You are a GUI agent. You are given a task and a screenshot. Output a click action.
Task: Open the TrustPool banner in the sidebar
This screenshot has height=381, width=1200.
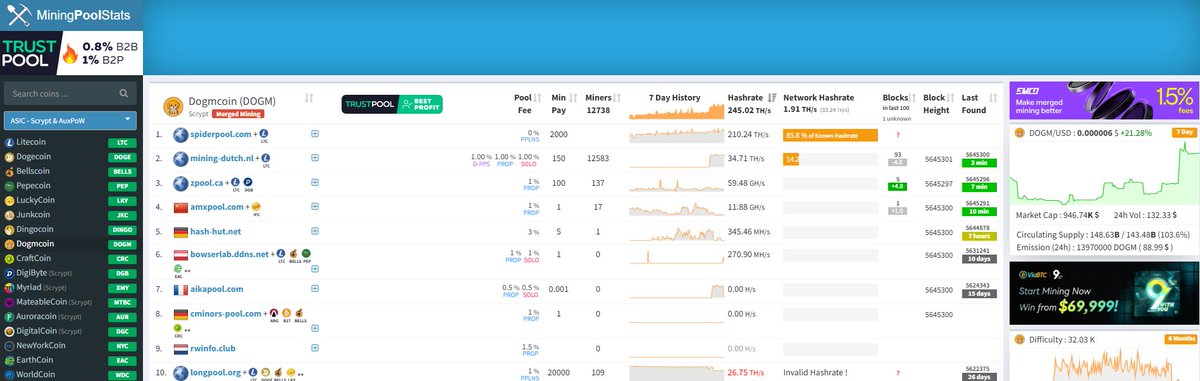tap(71, 54)
